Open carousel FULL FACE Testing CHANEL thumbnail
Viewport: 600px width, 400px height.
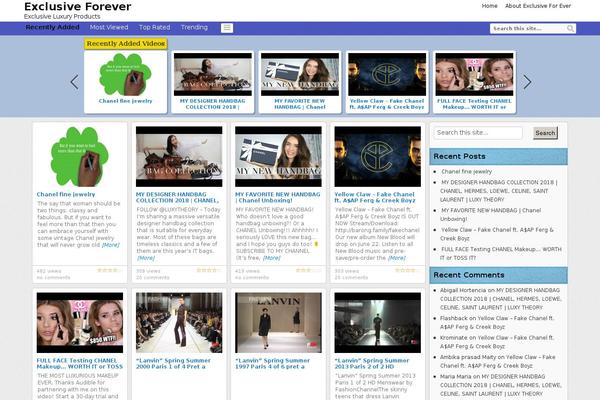click(x=474, y=74)
